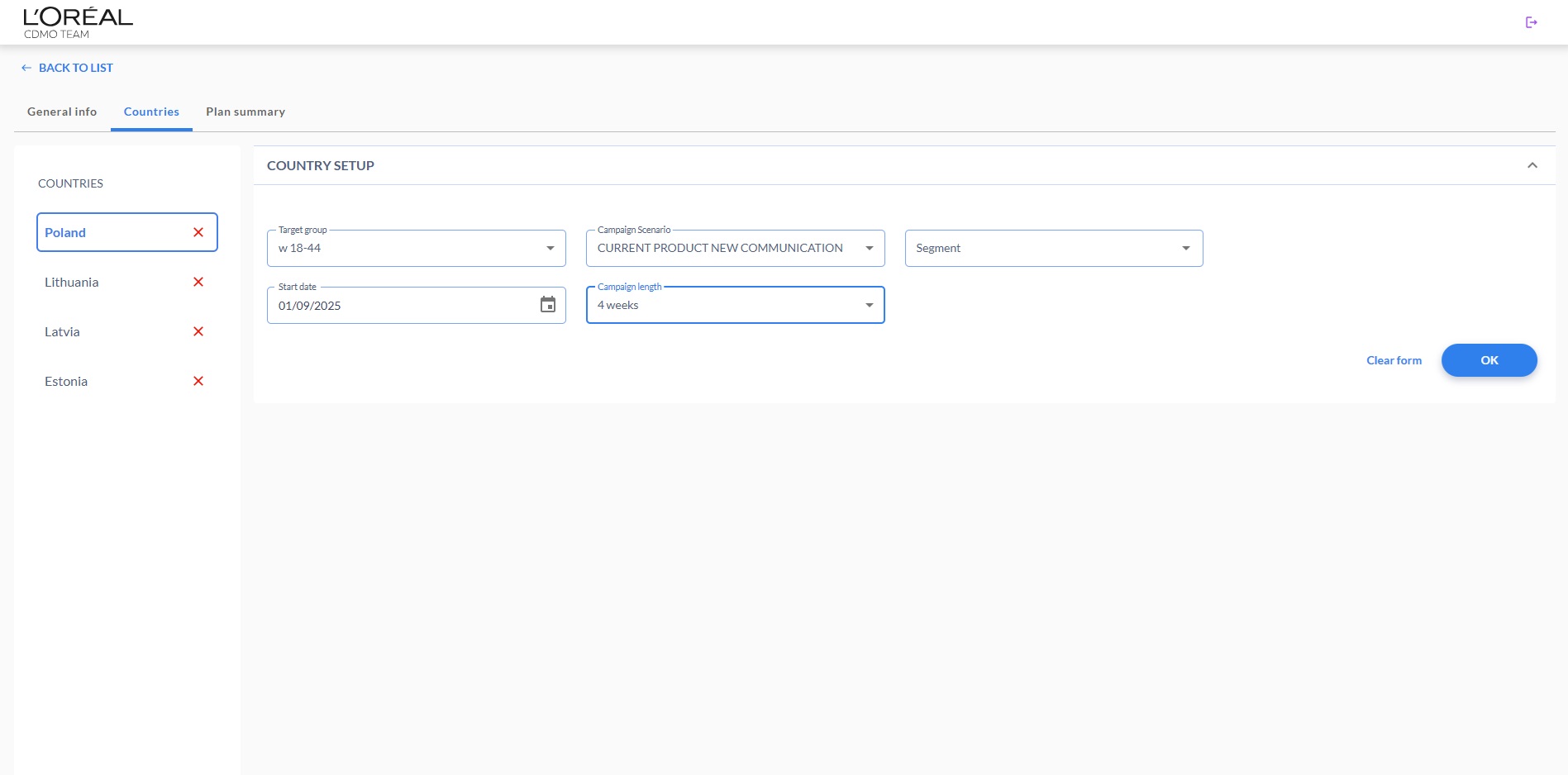Click into the Start date field

coord(397,305)
